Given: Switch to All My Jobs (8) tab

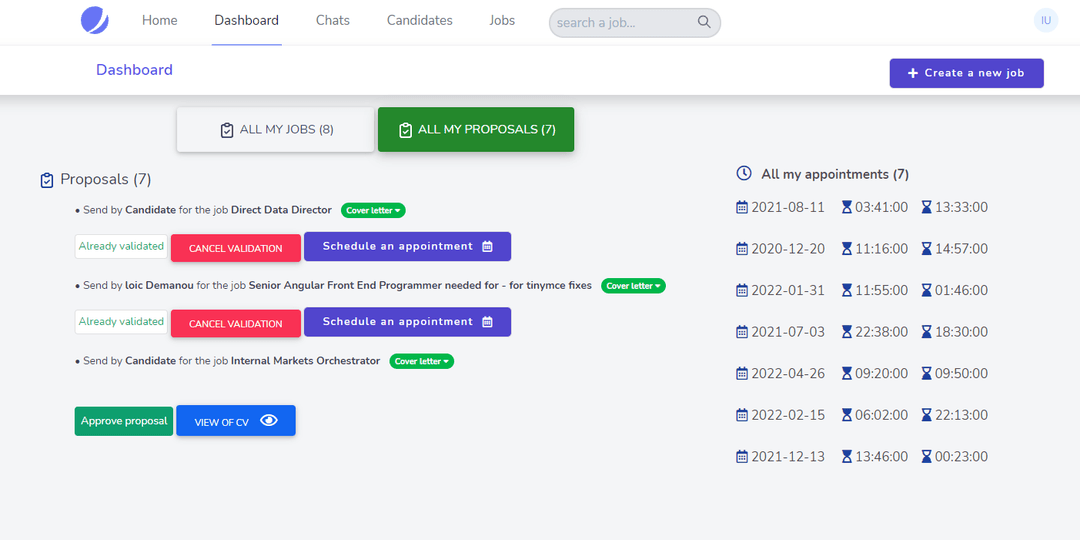Looking at the screenshot, I should [276, 130].
